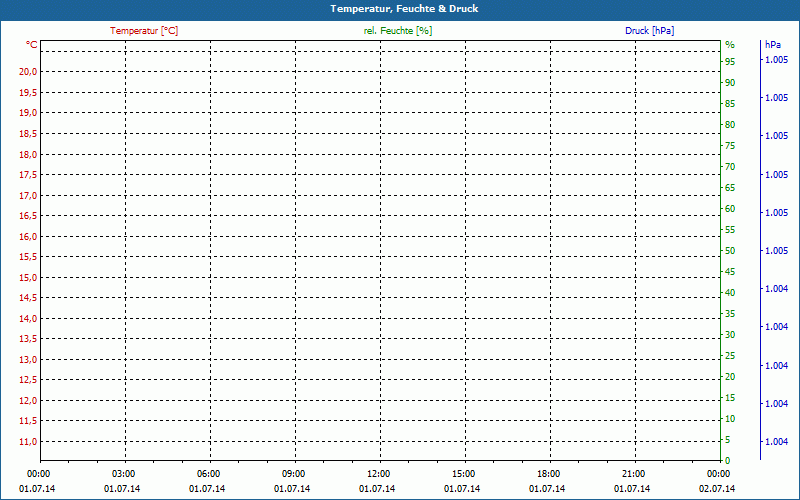800x500 pixels.
Task: Click the 13,0 temperature axis value
Action: pos(28,360)
